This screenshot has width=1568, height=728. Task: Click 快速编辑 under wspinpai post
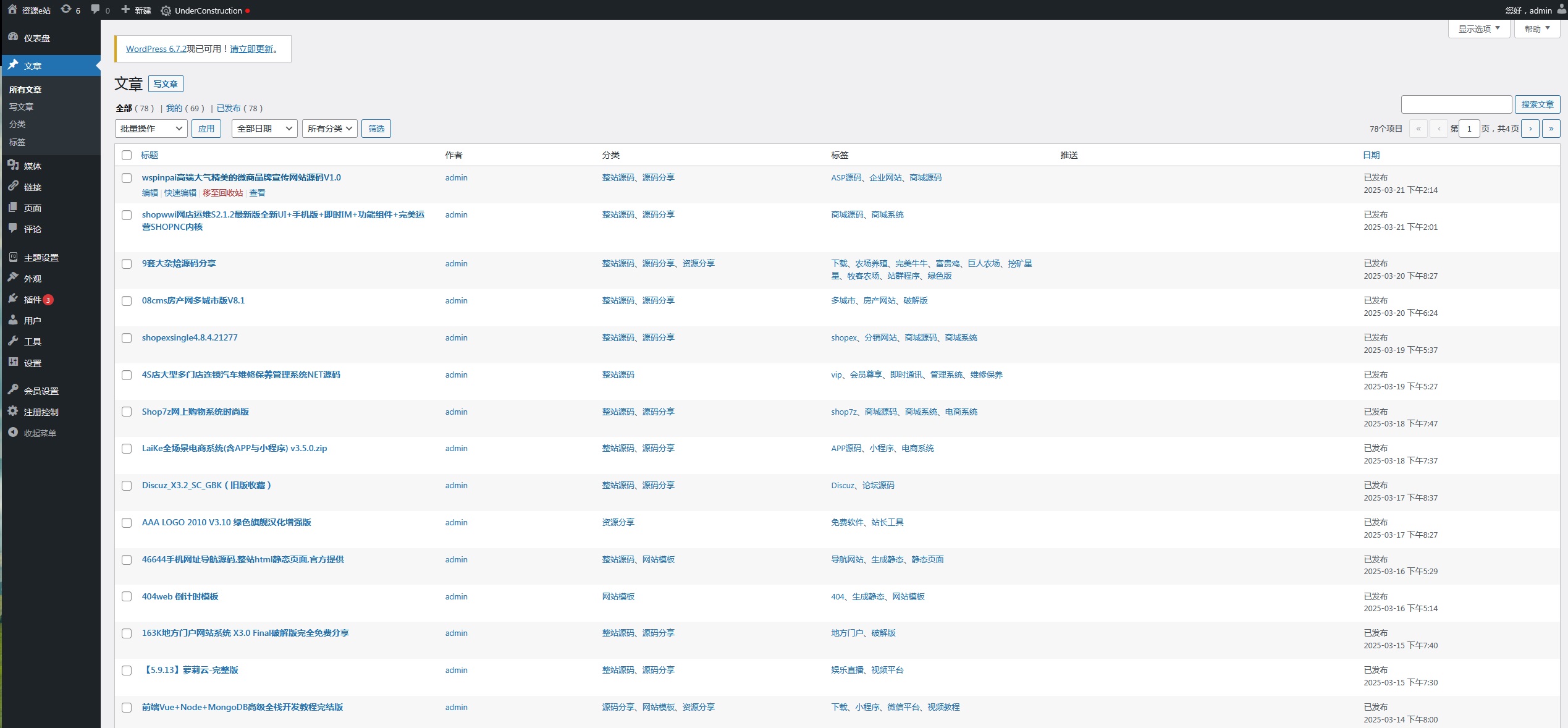click(180, 193)
